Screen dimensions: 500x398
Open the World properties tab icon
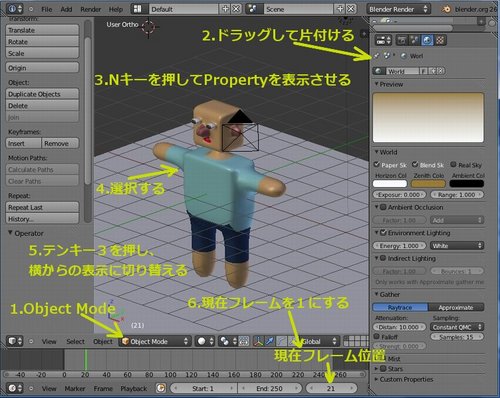click(427, 40)
